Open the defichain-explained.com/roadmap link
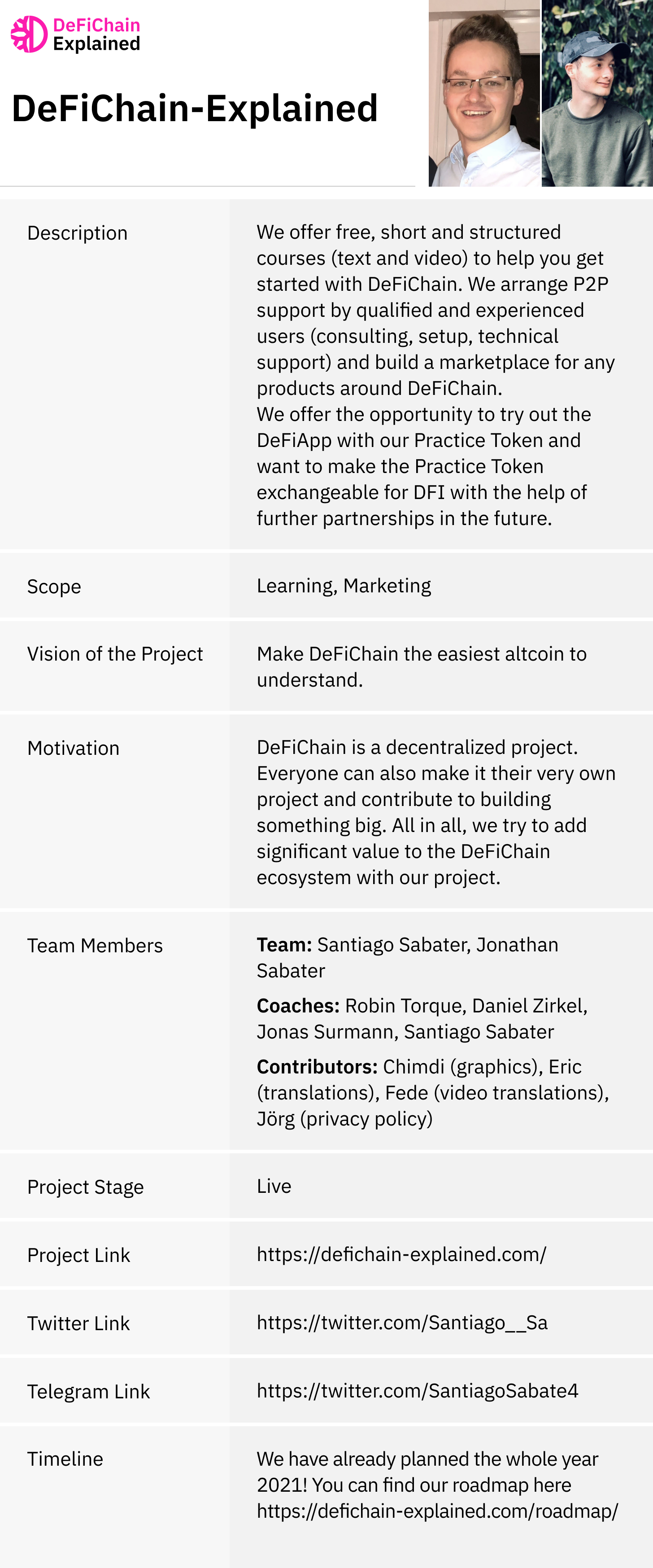 (437, 1511)
